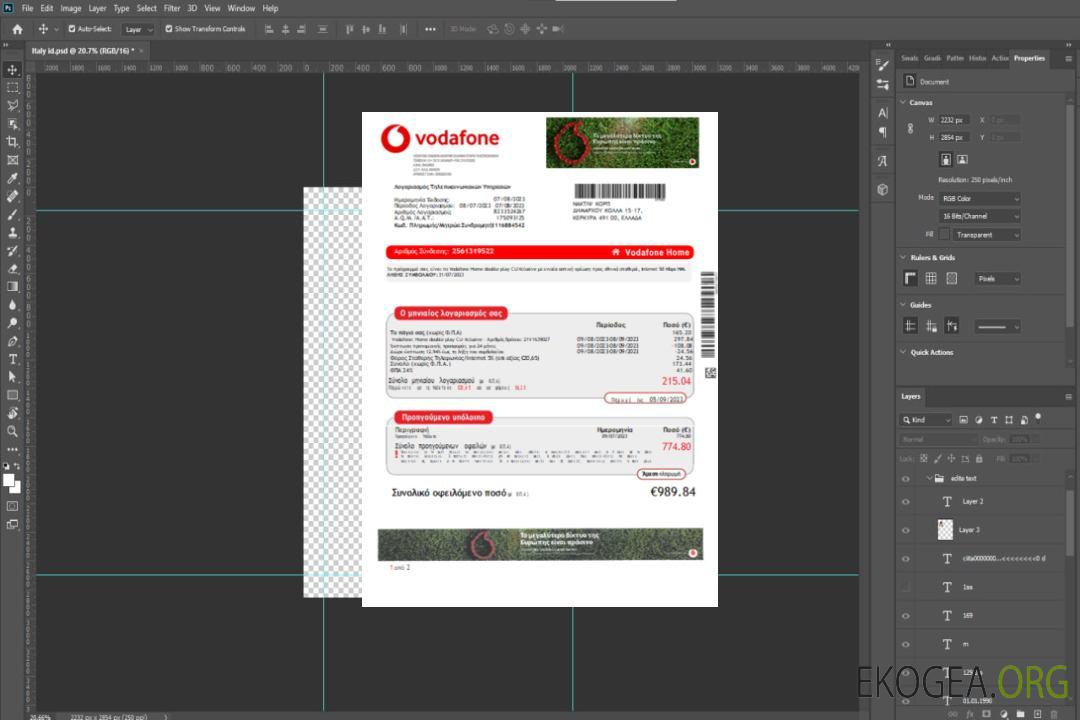This screenshot has height=720, width=1080.
Task: Collapse the 'edite text' group arrow
Action: tap(929, 477)
